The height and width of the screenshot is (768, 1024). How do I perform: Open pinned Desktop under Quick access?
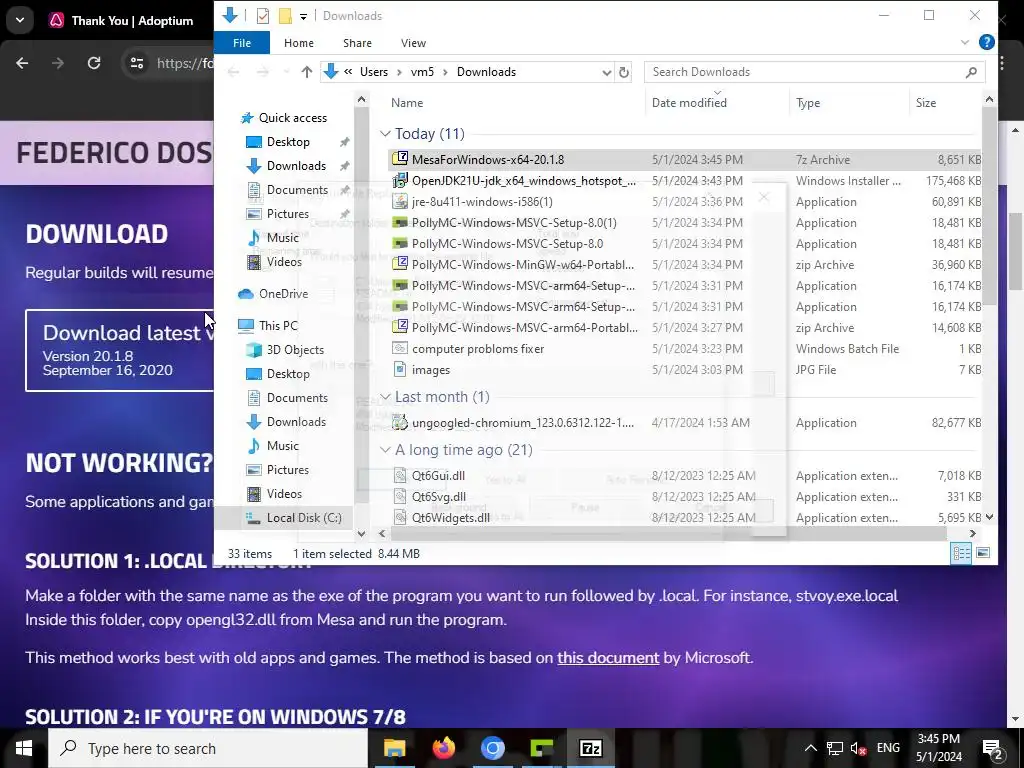[x=288, y=142]
